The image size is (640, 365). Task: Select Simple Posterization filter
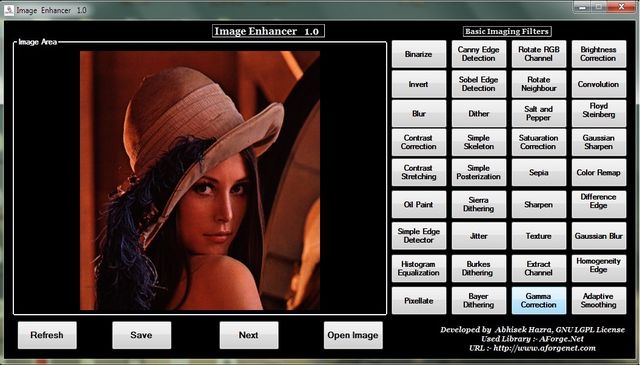[x=479, y=172]
